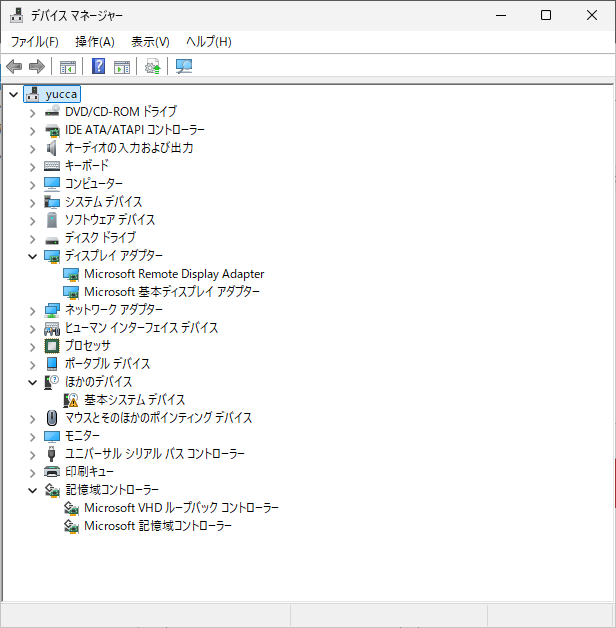Click the IDE ATA/ATAPI controller icon
The height and width of the screenshot is (628, 616).
52,130
